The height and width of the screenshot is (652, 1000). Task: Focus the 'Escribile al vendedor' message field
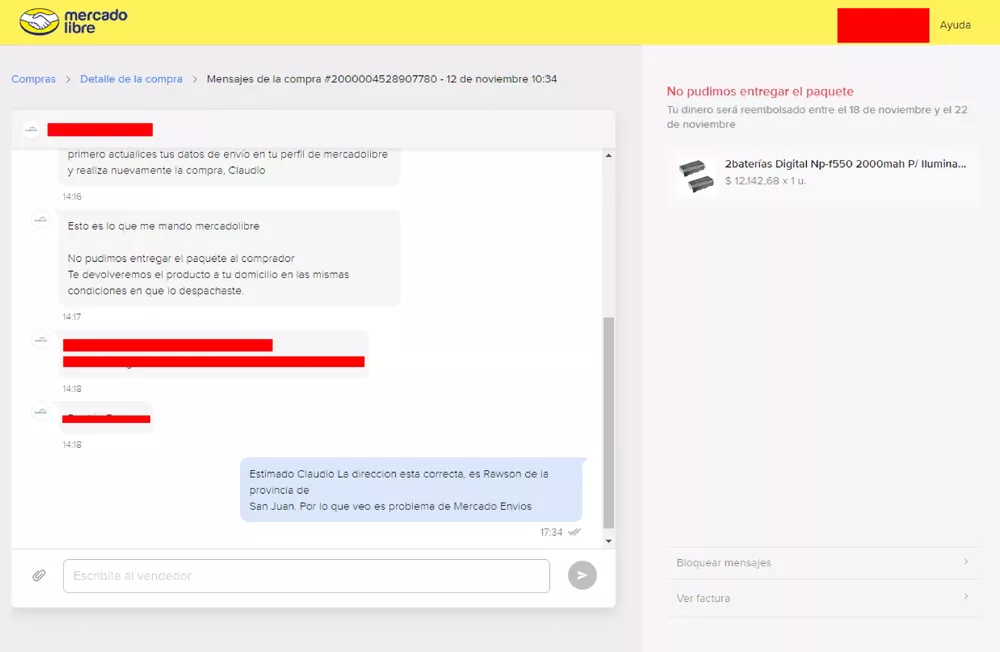pos(306,576)
